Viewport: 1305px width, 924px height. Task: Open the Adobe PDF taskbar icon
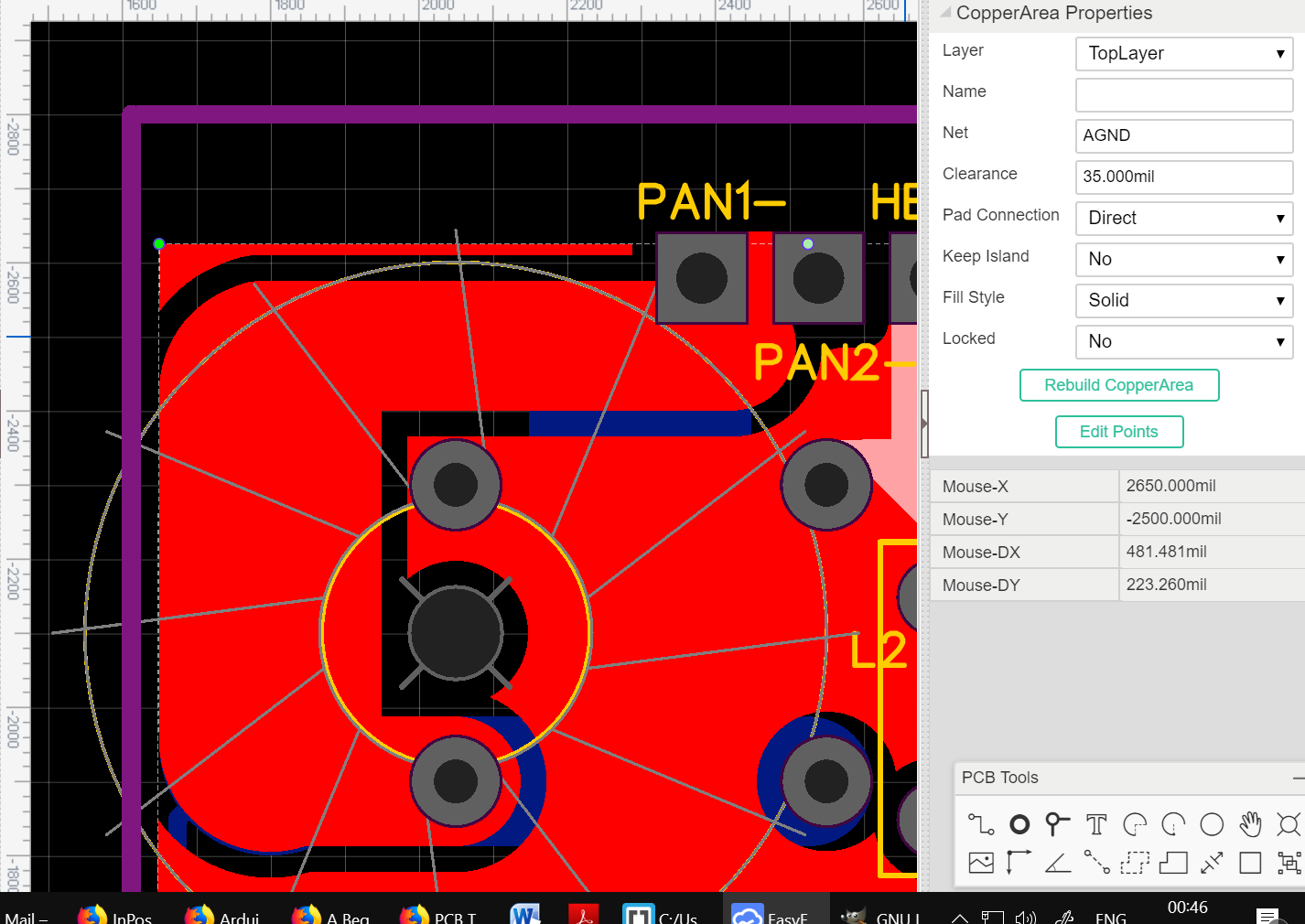tap(583, 915)
